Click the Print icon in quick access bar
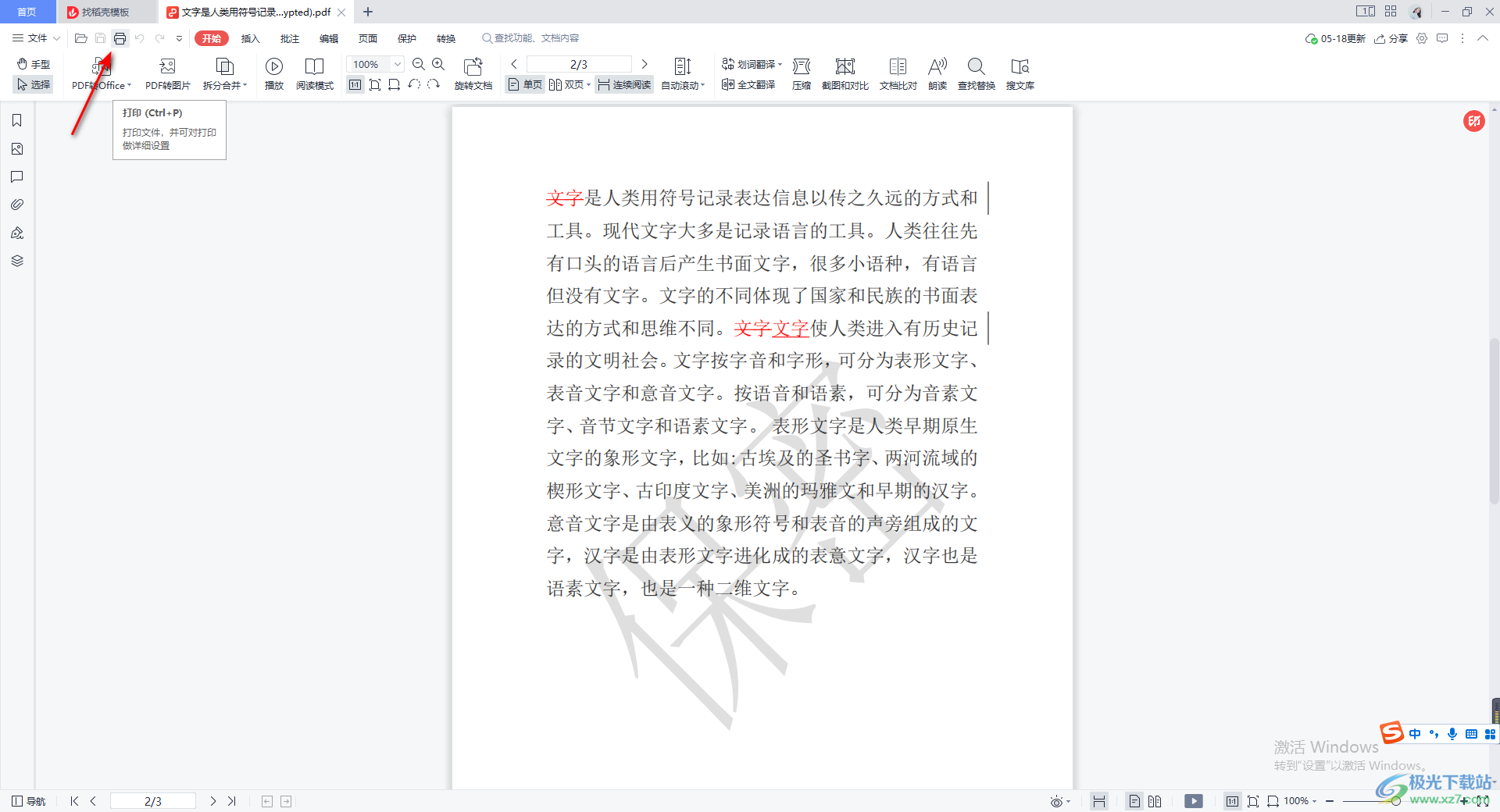 (x=120, y=38)
